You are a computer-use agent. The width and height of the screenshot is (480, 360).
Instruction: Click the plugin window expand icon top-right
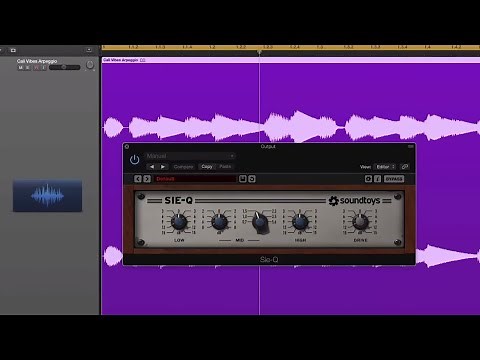coord(411,146)
